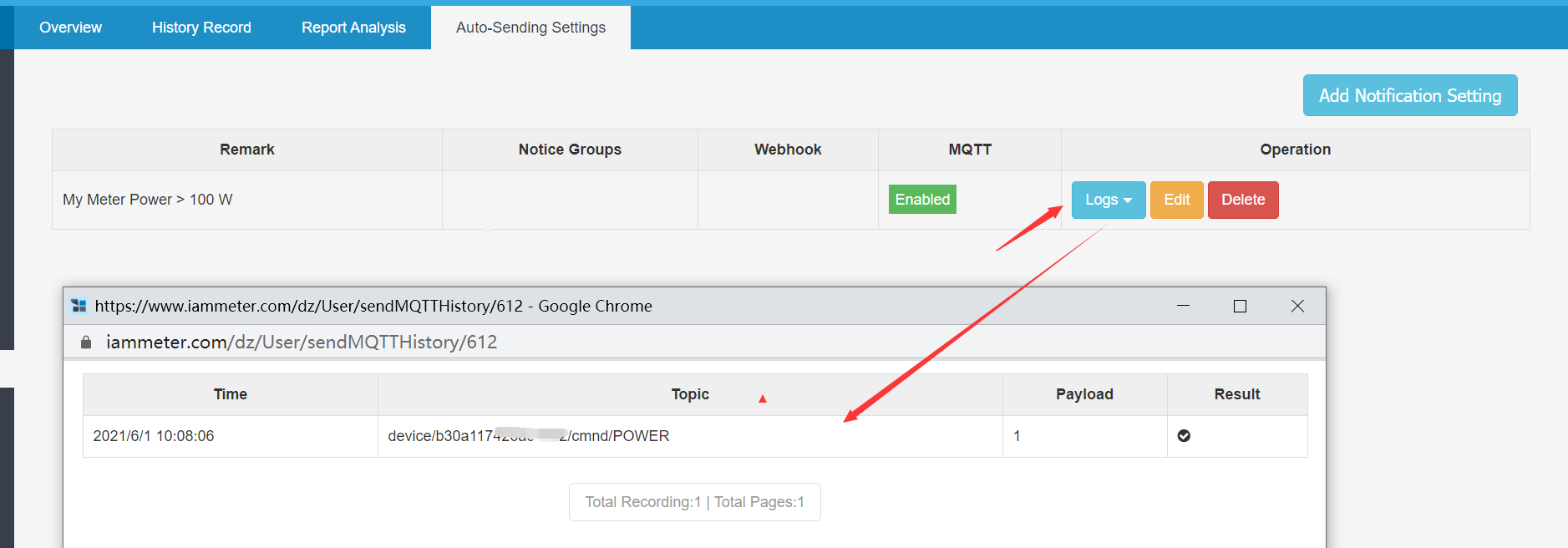Close the sendMQTTHistory popup window

[x=1297, y=306]
